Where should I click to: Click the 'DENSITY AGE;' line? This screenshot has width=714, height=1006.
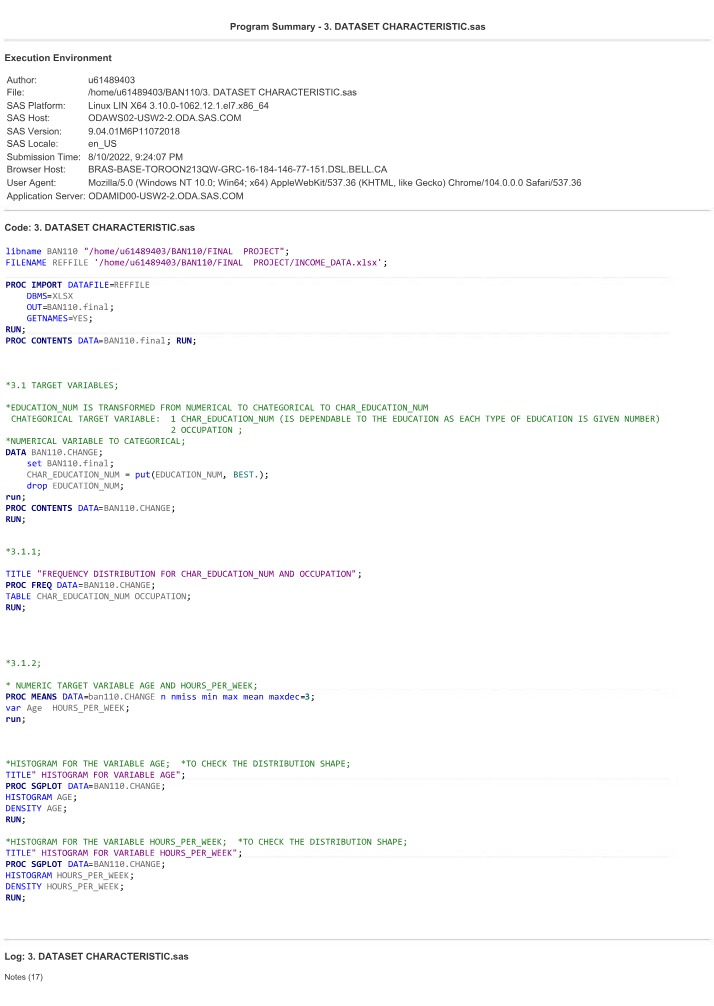[36, 808]
